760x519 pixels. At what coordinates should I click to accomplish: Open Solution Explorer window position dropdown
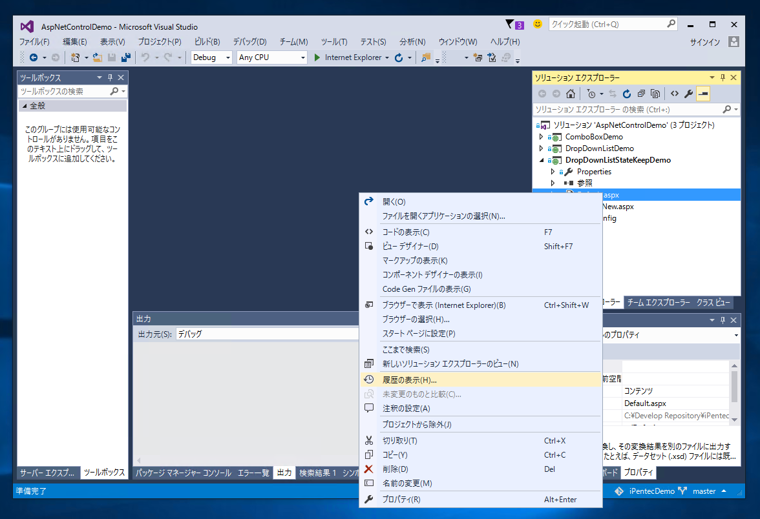(712, 78)
